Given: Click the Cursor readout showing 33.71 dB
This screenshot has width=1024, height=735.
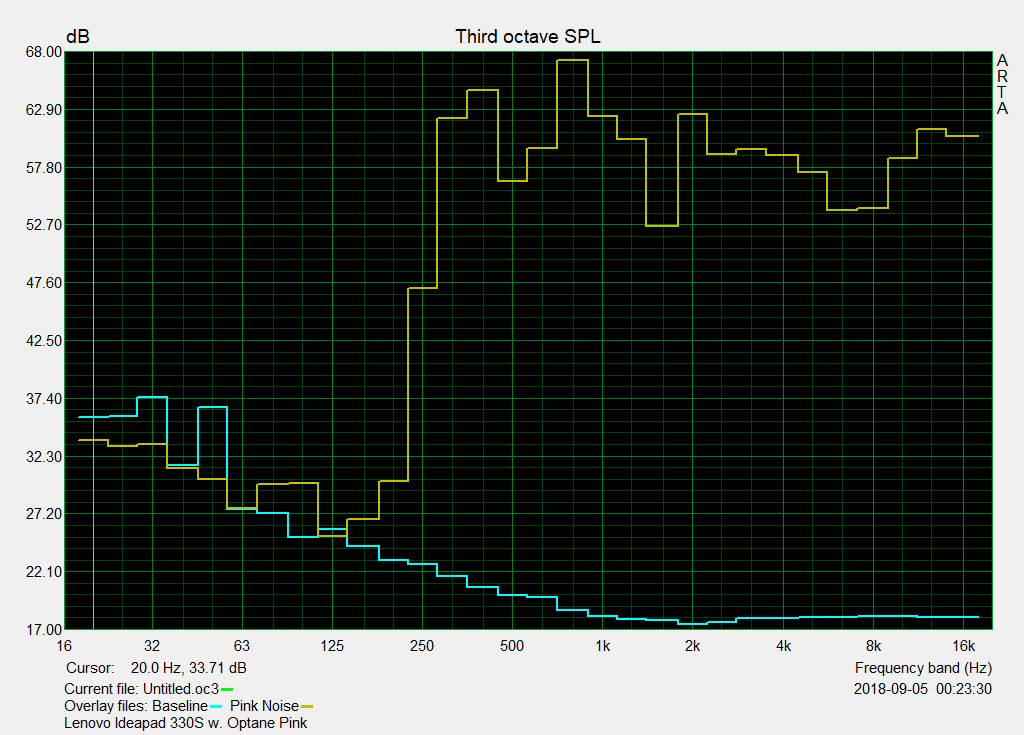Looking at the screenshot, I should (156, 667).
